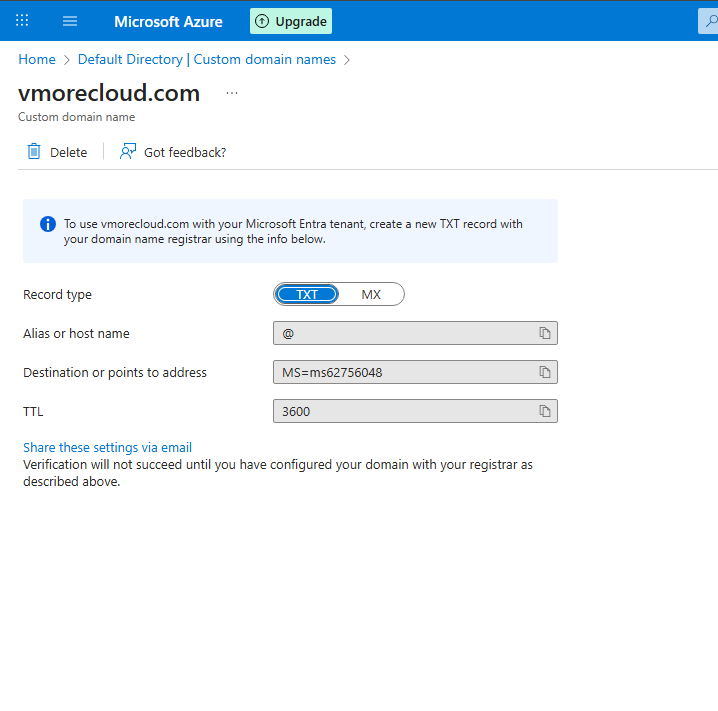Go to Home breadcrumb

point(37,60)
